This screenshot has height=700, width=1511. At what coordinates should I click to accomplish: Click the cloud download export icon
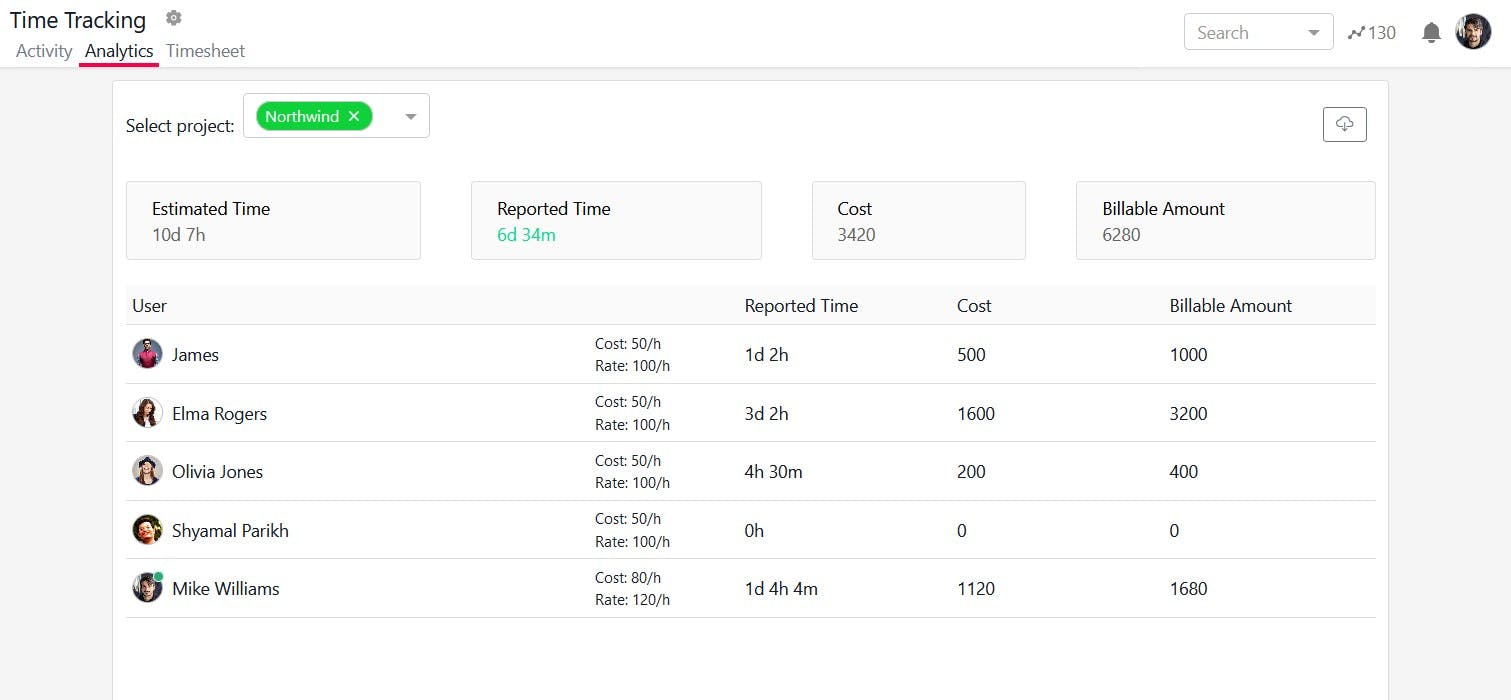click(x=1344, y=124)
